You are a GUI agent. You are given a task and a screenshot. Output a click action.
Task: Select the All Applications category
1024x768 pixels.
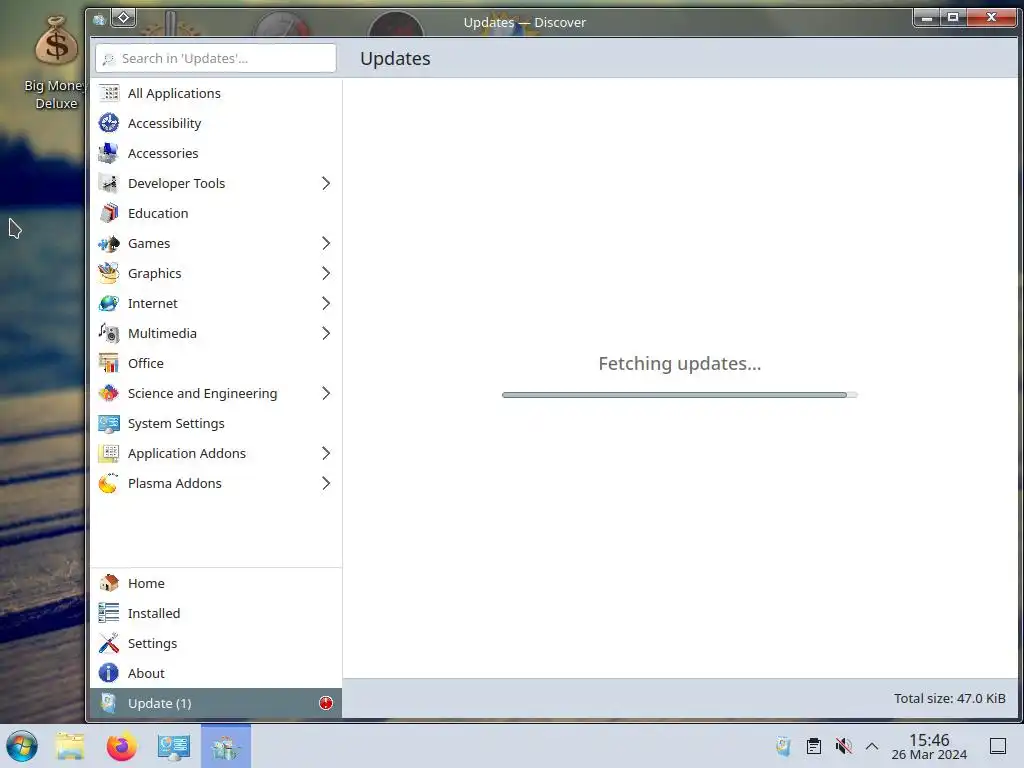point(216,93)
